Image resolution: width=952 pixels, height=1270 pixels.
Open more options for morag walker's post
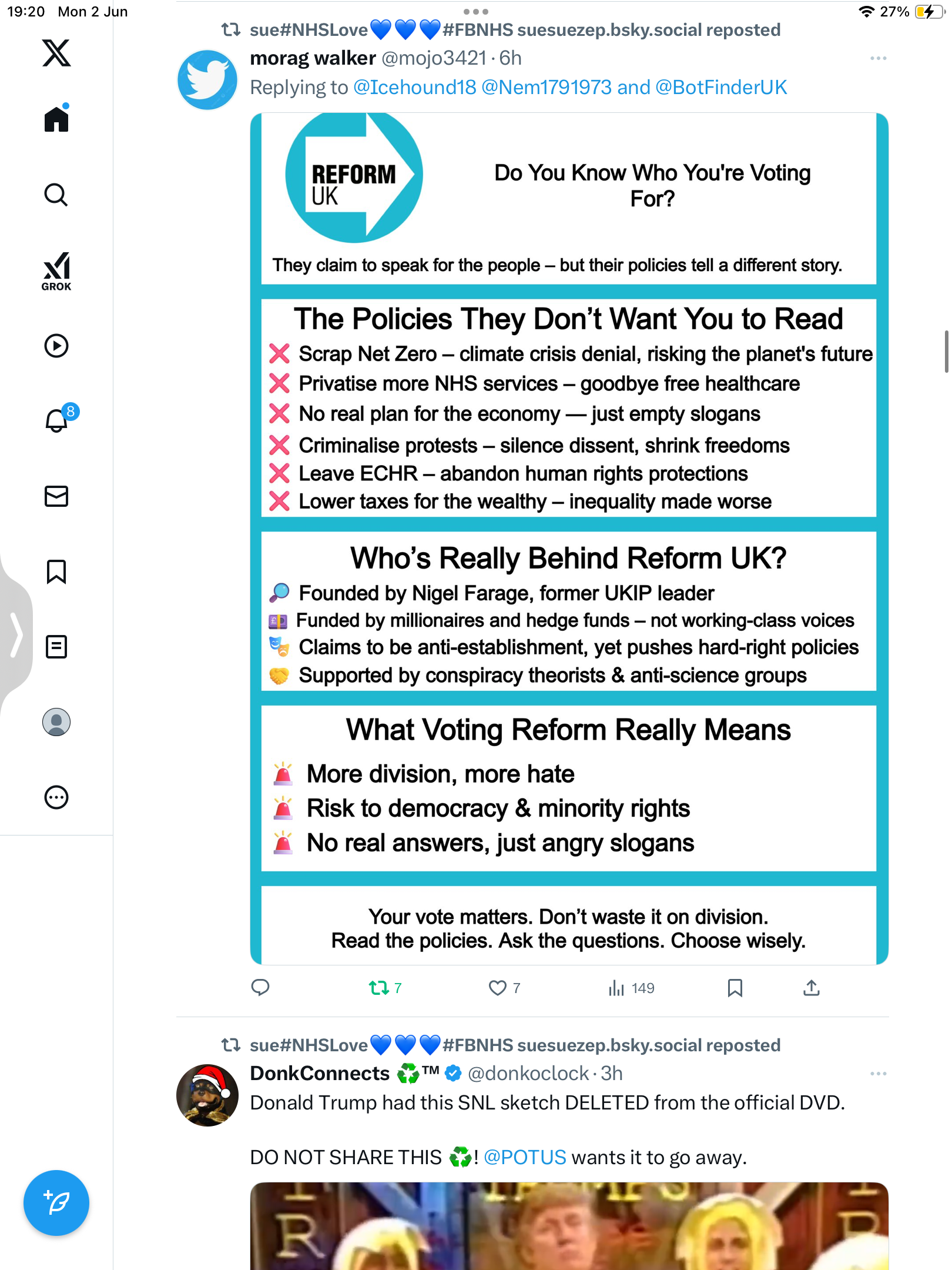879,58
